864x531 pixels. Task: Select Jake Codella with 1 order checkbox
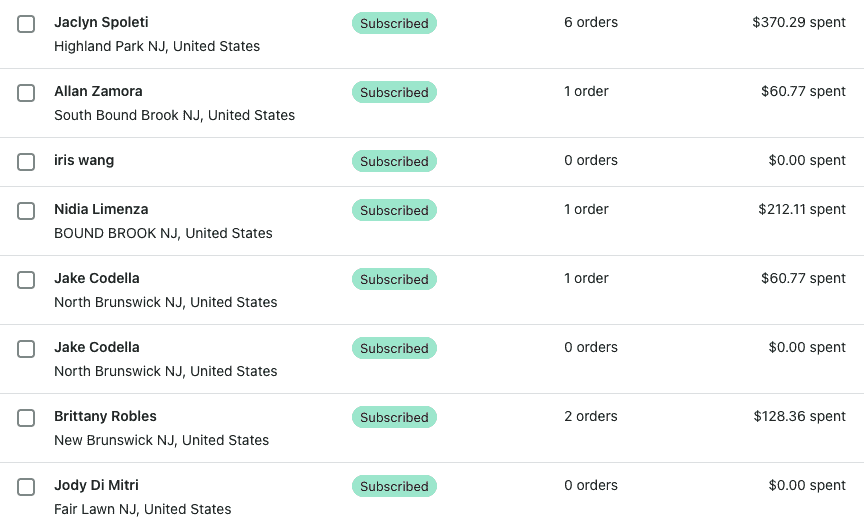pos(26,280)
